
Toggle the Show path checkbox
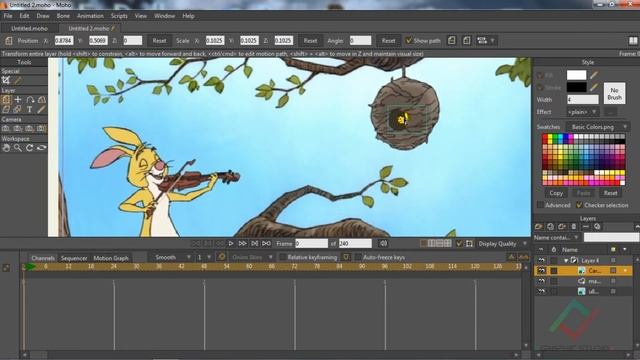[x=408, y=40]
